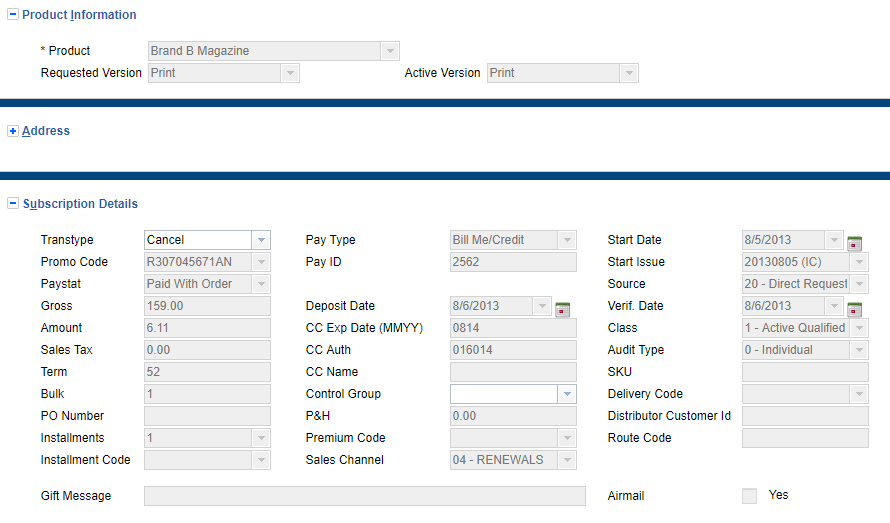Open the Transtype dropdown showing Cancel
Viewport: 890px width, 523px height.
click(x=261, y=240)
